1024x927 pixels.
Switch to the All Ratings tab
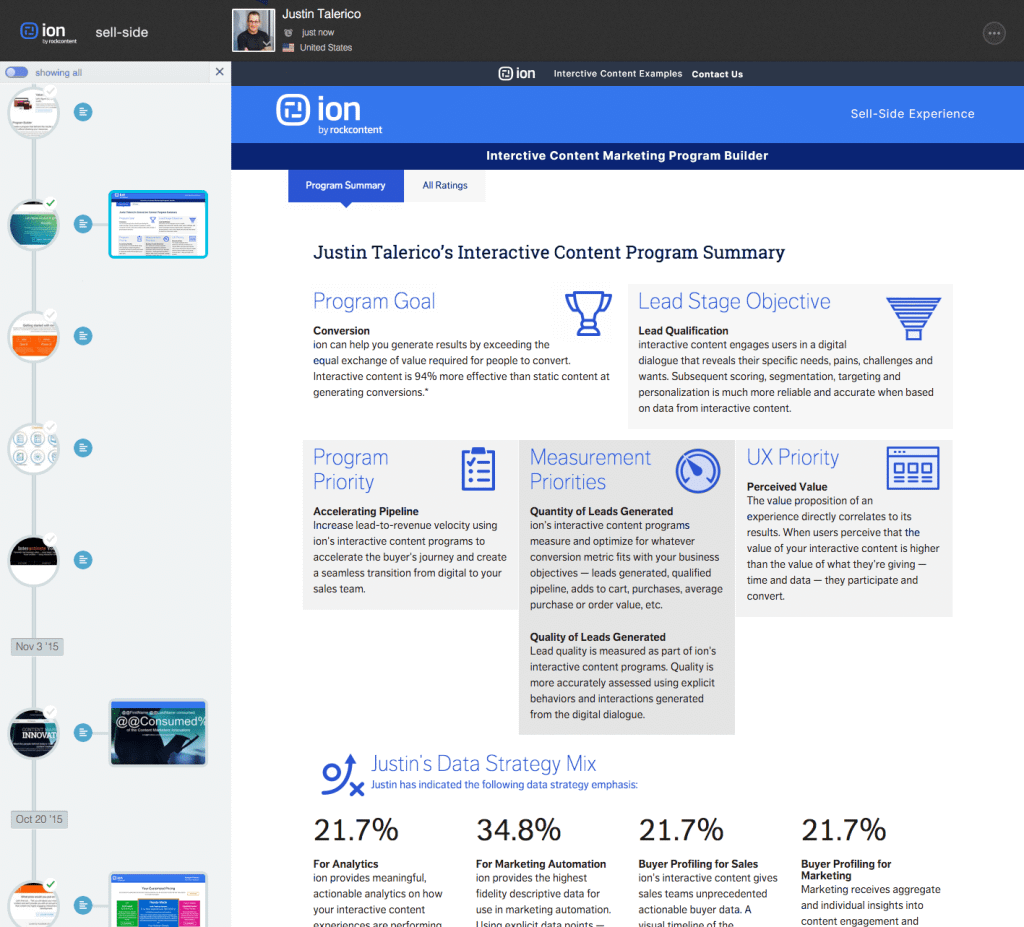pos(445,185)
